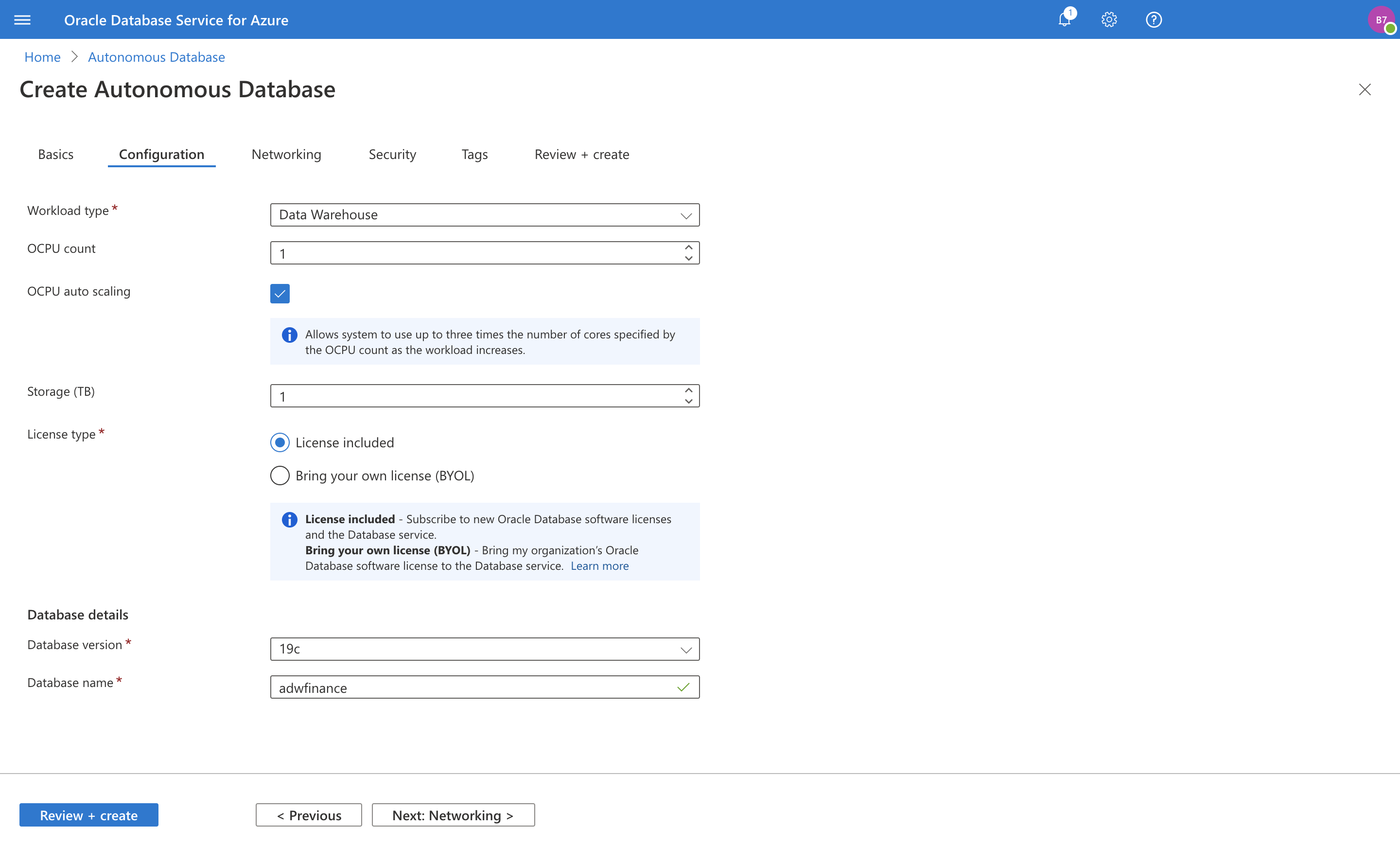1400x846 pixels.
Task: Expand the Workload type dropdown
Action: point(484,215)
